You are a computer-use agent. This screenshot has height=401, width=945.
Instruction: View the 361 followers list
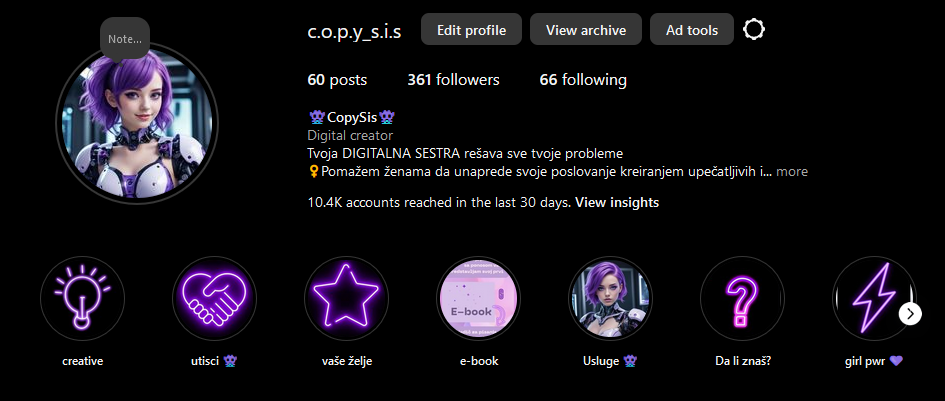point(453,80)
